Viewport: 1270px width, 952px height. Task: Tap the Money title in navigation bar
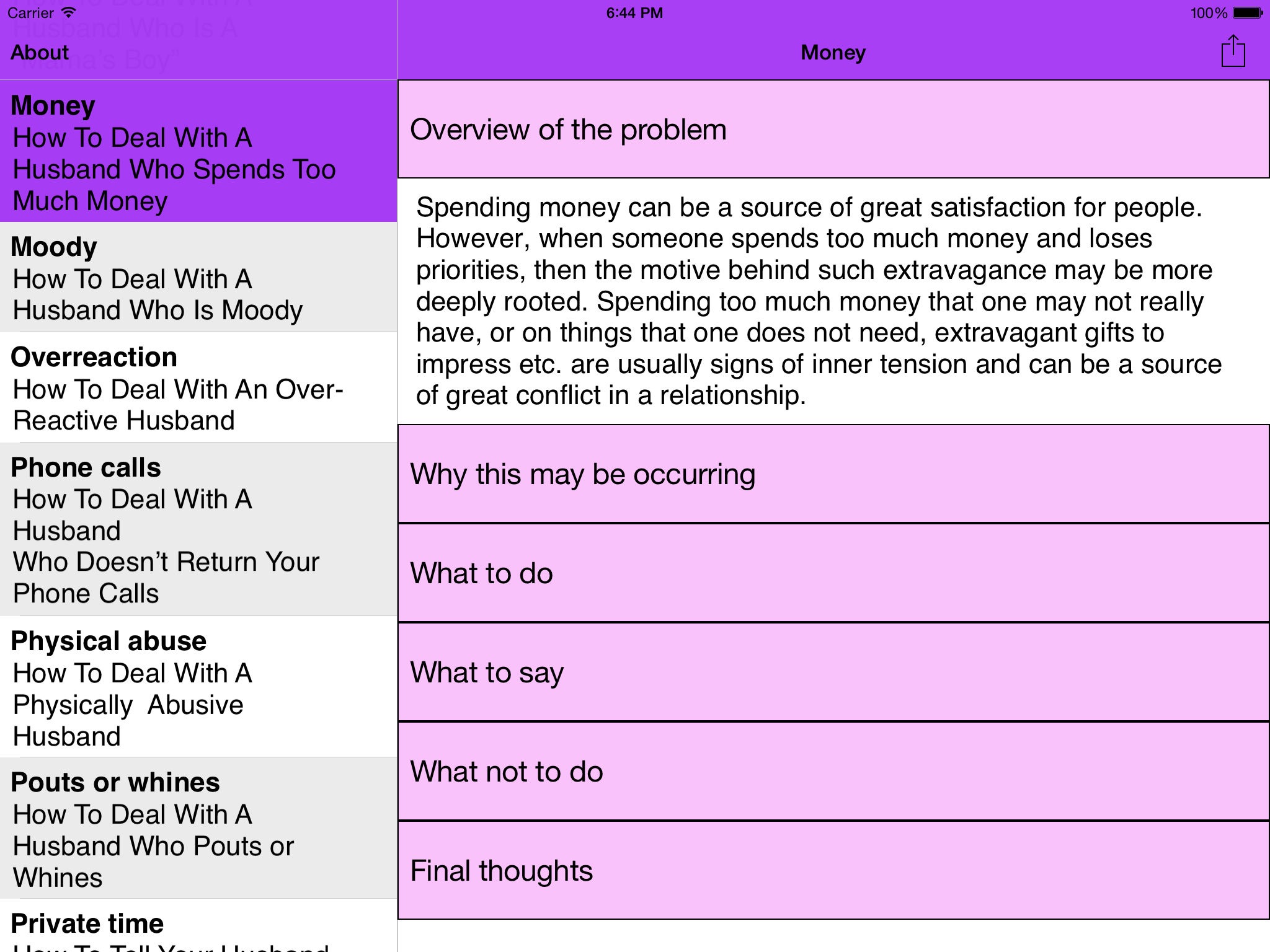[x=833, y=53]
